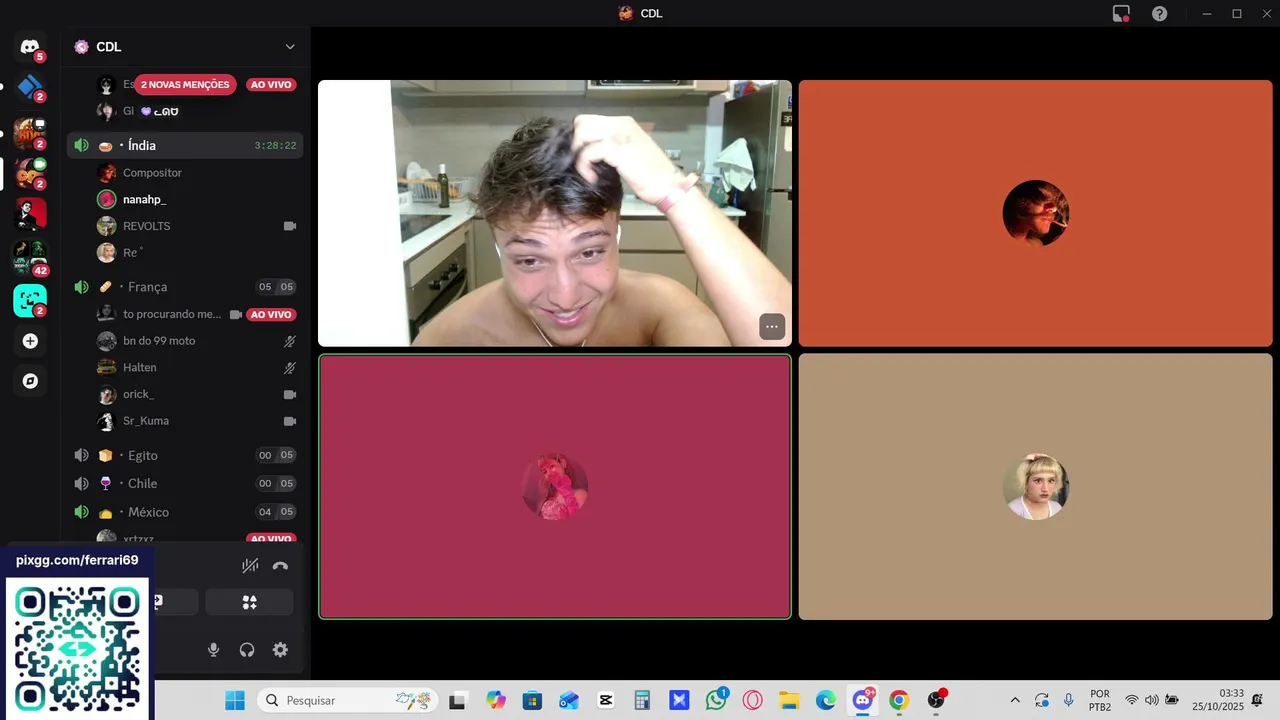
Task: Open Microsoft Edge from taskbar
Action: [x=825, y=700]
